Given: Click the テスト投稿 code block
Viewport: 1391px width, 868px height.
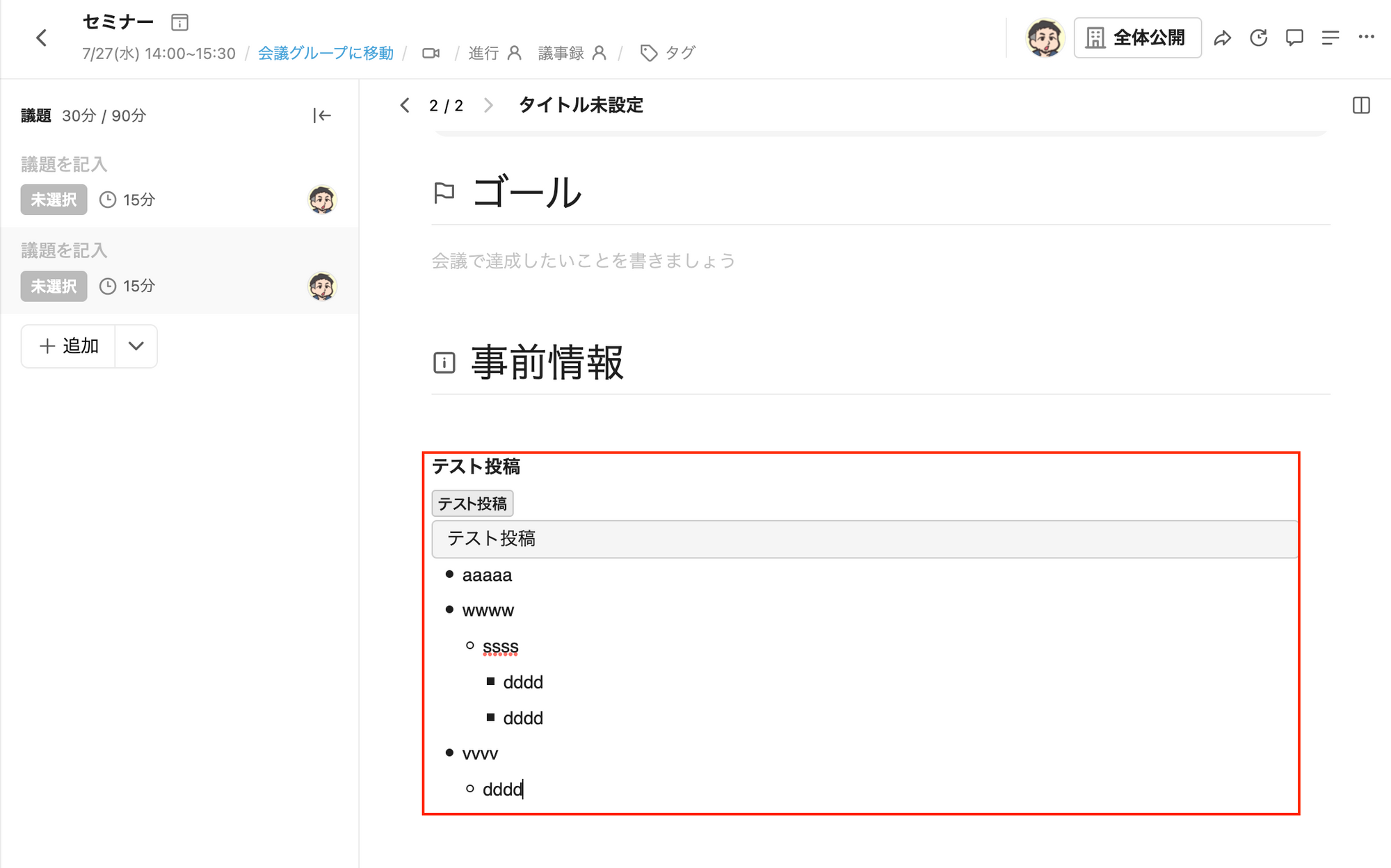Looking at the screenshot, I should [x=865, y=539].
